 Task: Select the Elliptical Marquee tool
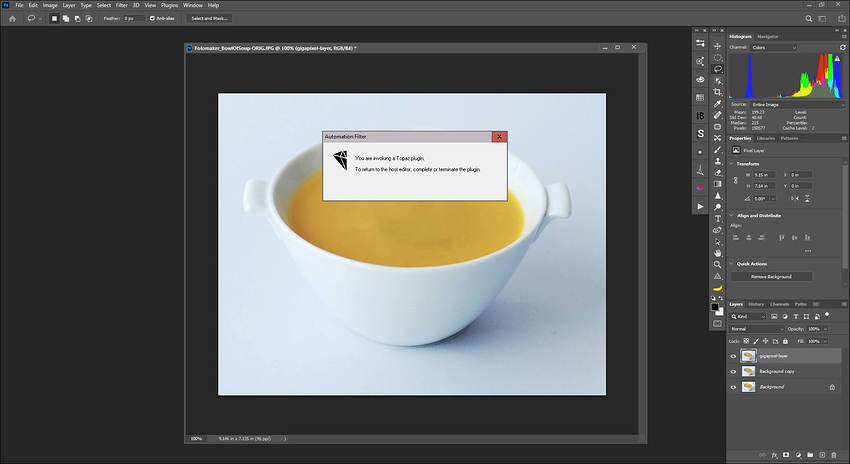pyautogui.click(x=717, y=57)
